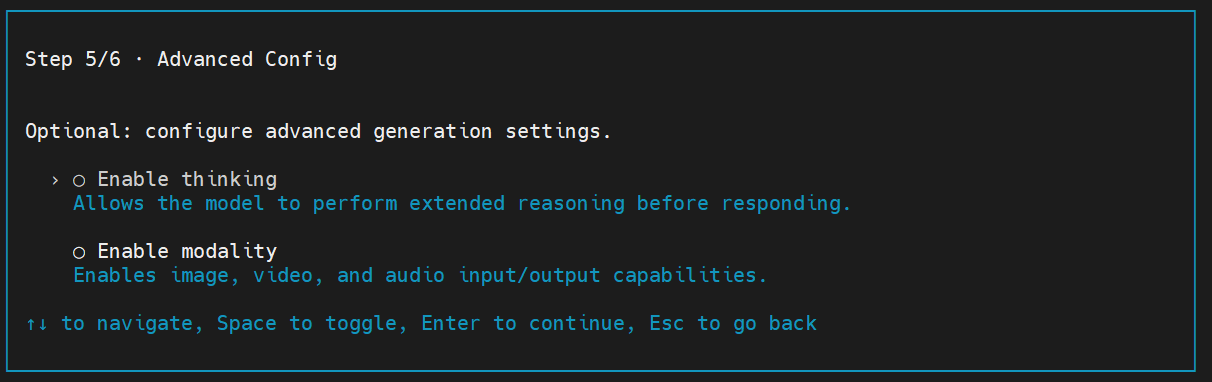
Task: Click the 'Optional: configure advanced generation settings' text
Action: [x=318, y=131]
